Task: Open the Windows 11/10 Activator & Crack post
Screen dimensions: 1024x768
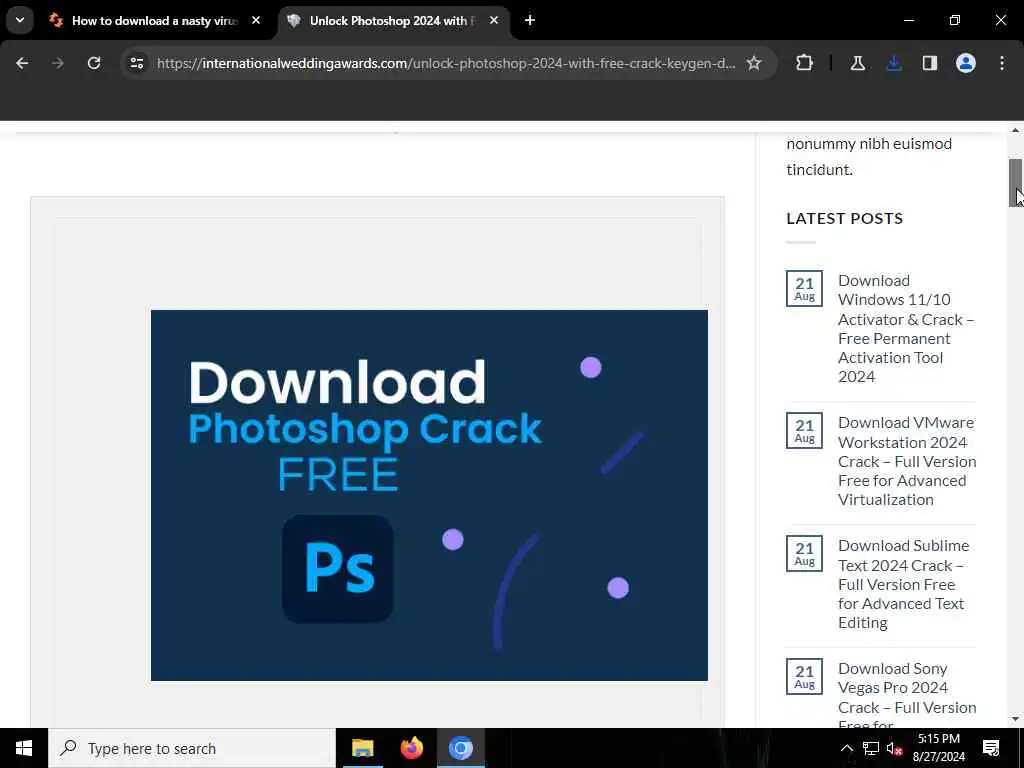Action: point(906,328)
